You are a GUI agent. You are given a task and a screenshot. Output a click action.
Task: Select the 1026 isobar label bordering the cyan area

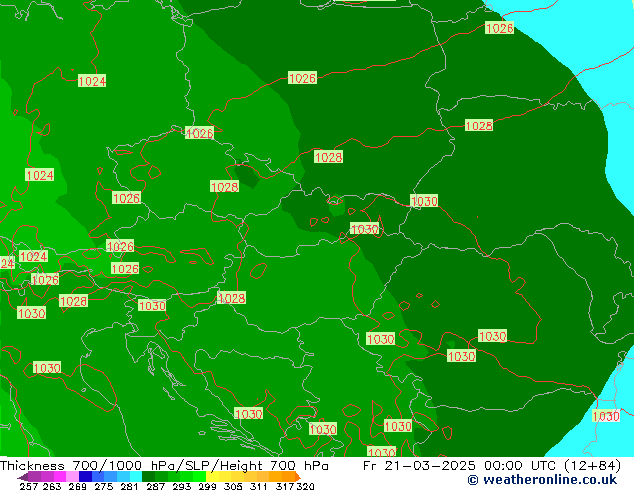pyautogui.click(x=499, y=28)
